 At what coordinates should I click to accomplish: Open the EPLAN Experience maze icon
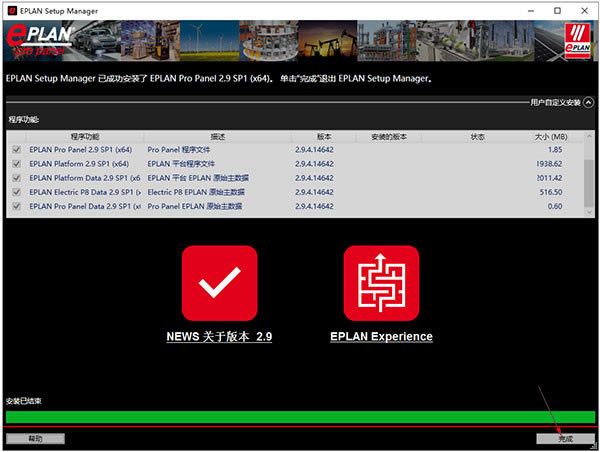[381, 283]
